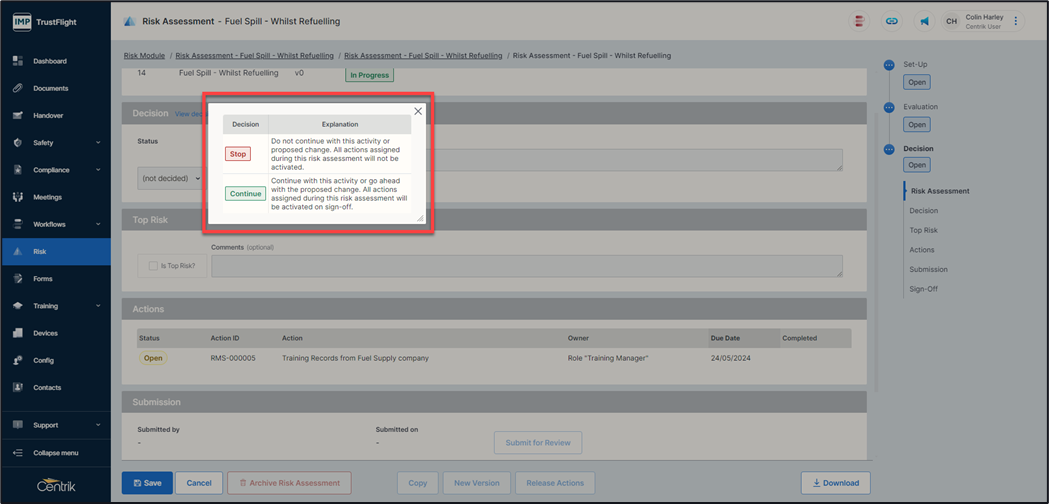Open the Meetings icon
Screen dimensions: 1049x504
pyautogui.click(x=18, y=197)
